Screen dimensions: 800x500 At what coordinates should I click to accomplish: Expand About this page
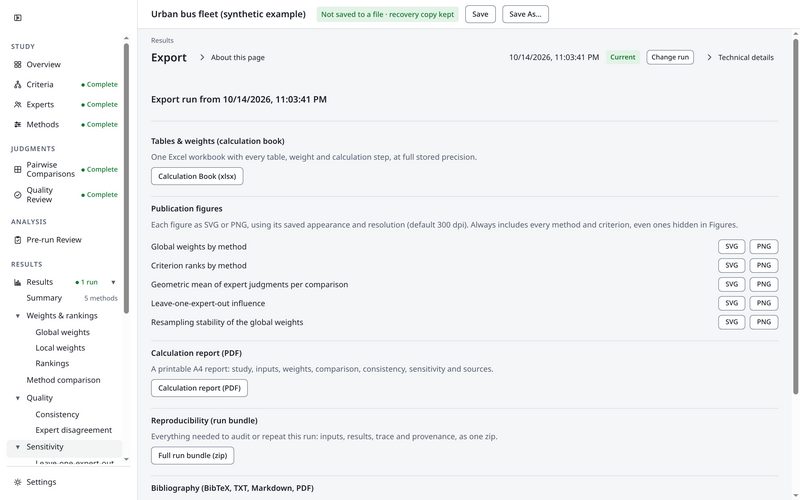point(232,58)
